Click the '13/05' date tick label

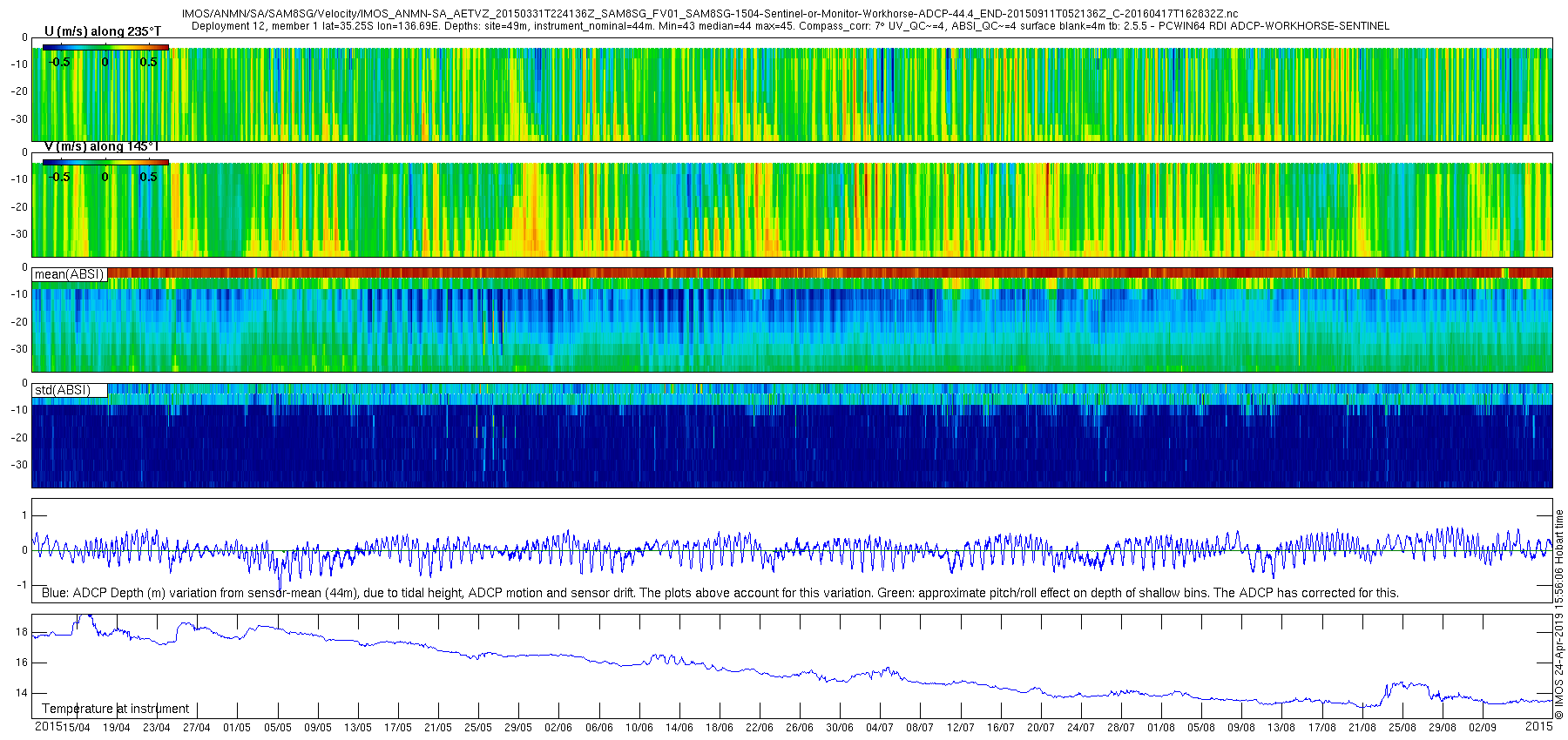[358, 728]
